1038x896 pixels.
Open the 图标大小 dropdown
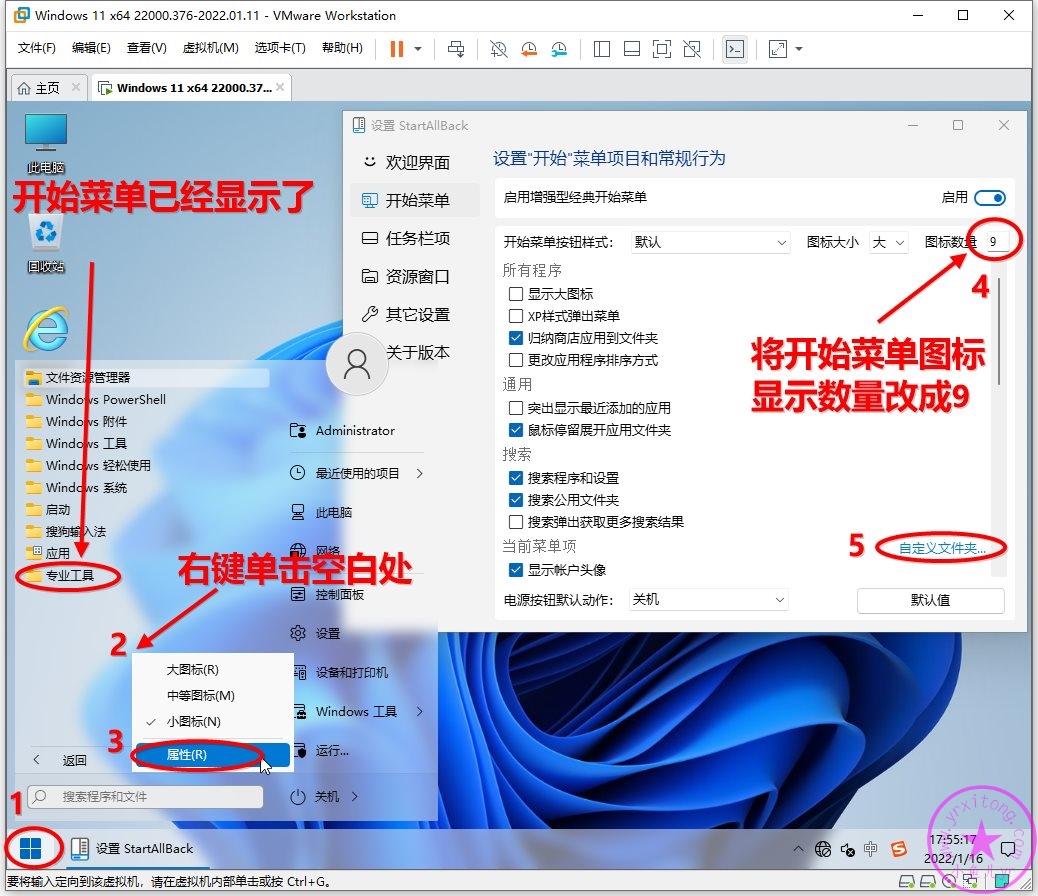888,242
